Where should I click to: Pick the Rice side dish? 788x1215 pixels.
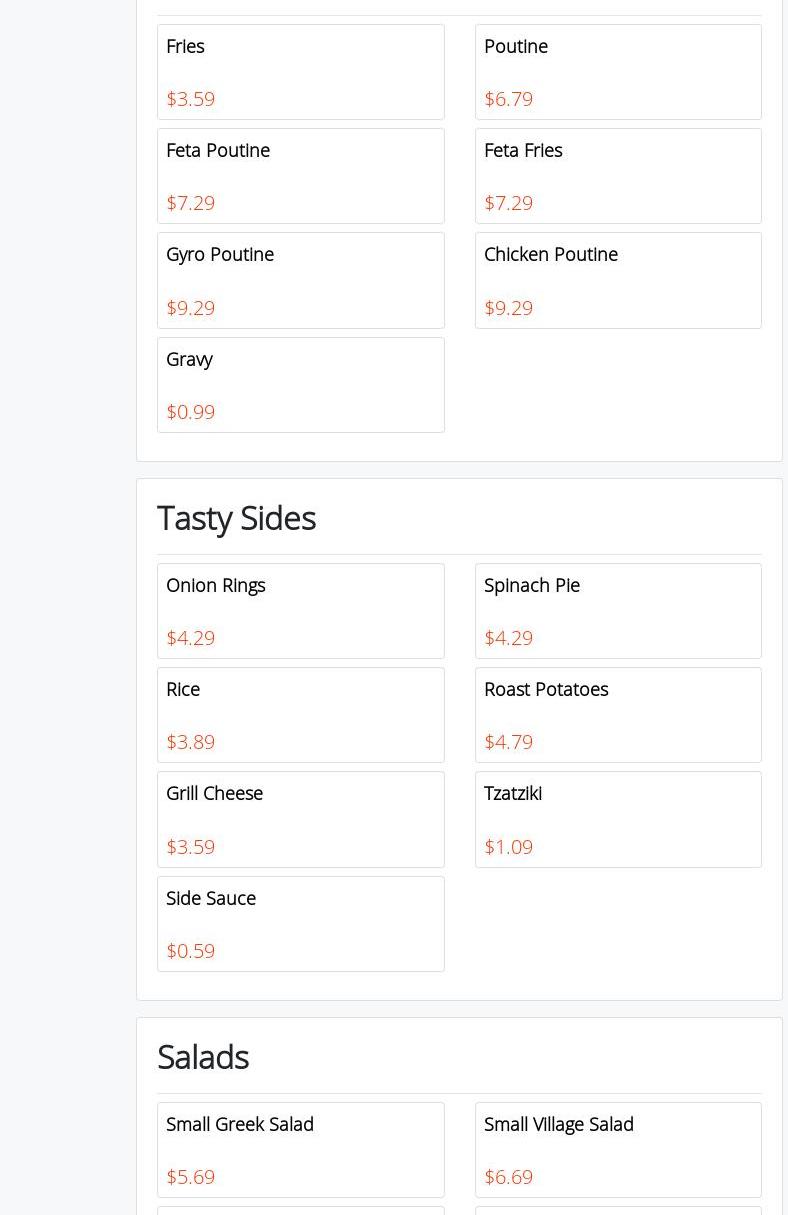(x=300, y=715)
